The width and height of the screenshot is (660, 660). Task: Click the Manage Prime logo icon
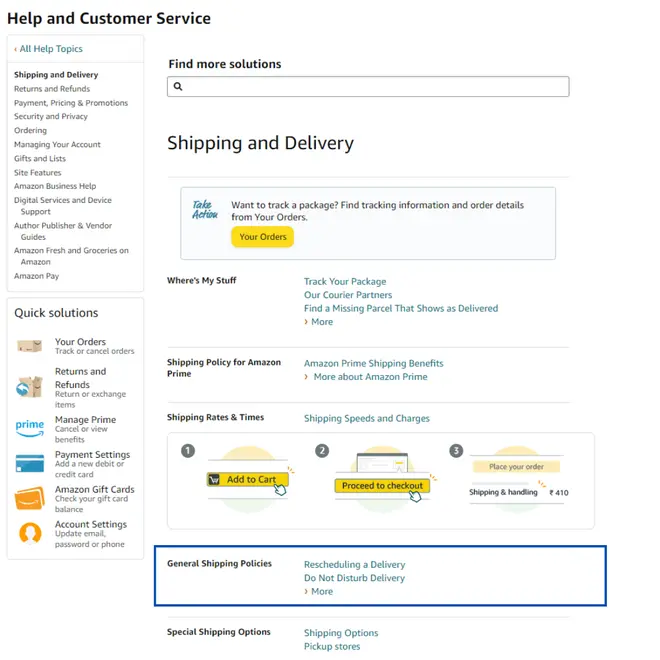click(30, 427)
